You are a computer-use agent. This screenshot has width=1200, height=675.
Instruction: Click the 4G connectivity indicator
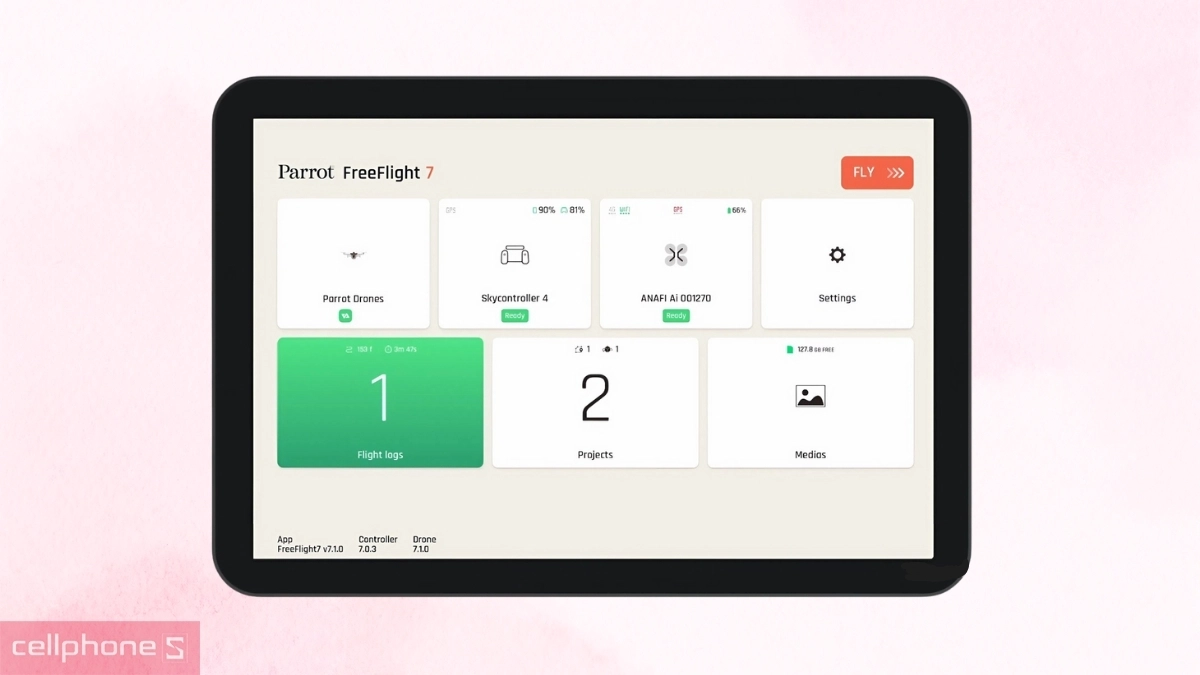tap(611, 210)
